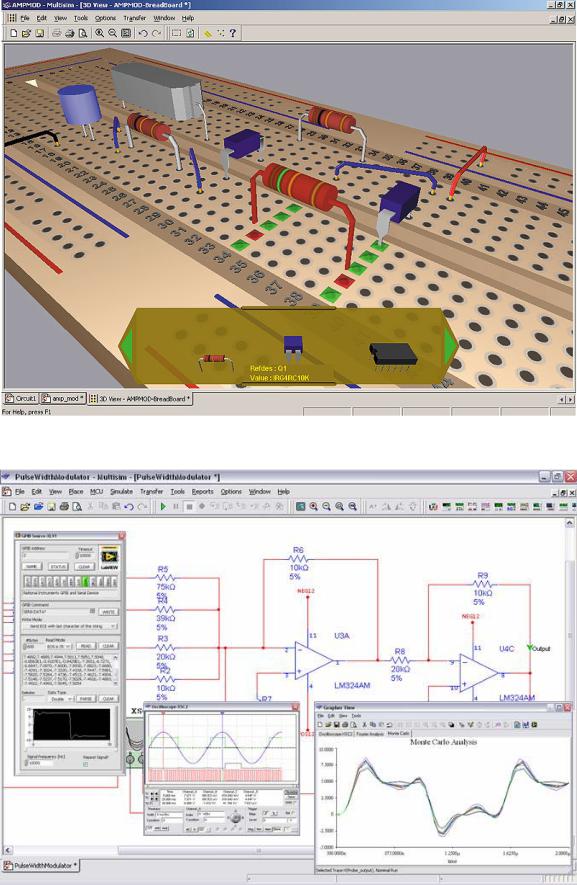The image size is (577, 885).
Task: Click U3A op-amp symbol in schematic
Action: pos(314,660)
